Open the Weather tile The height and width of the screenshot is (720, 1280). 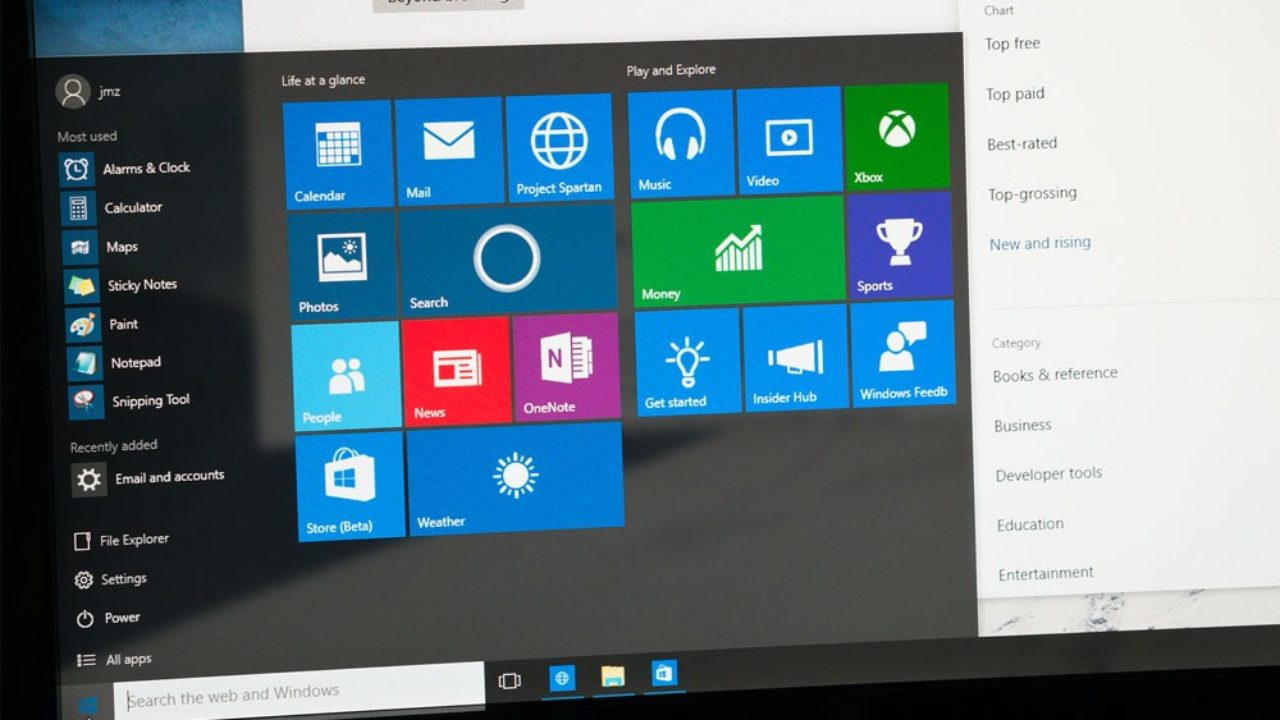515,479
